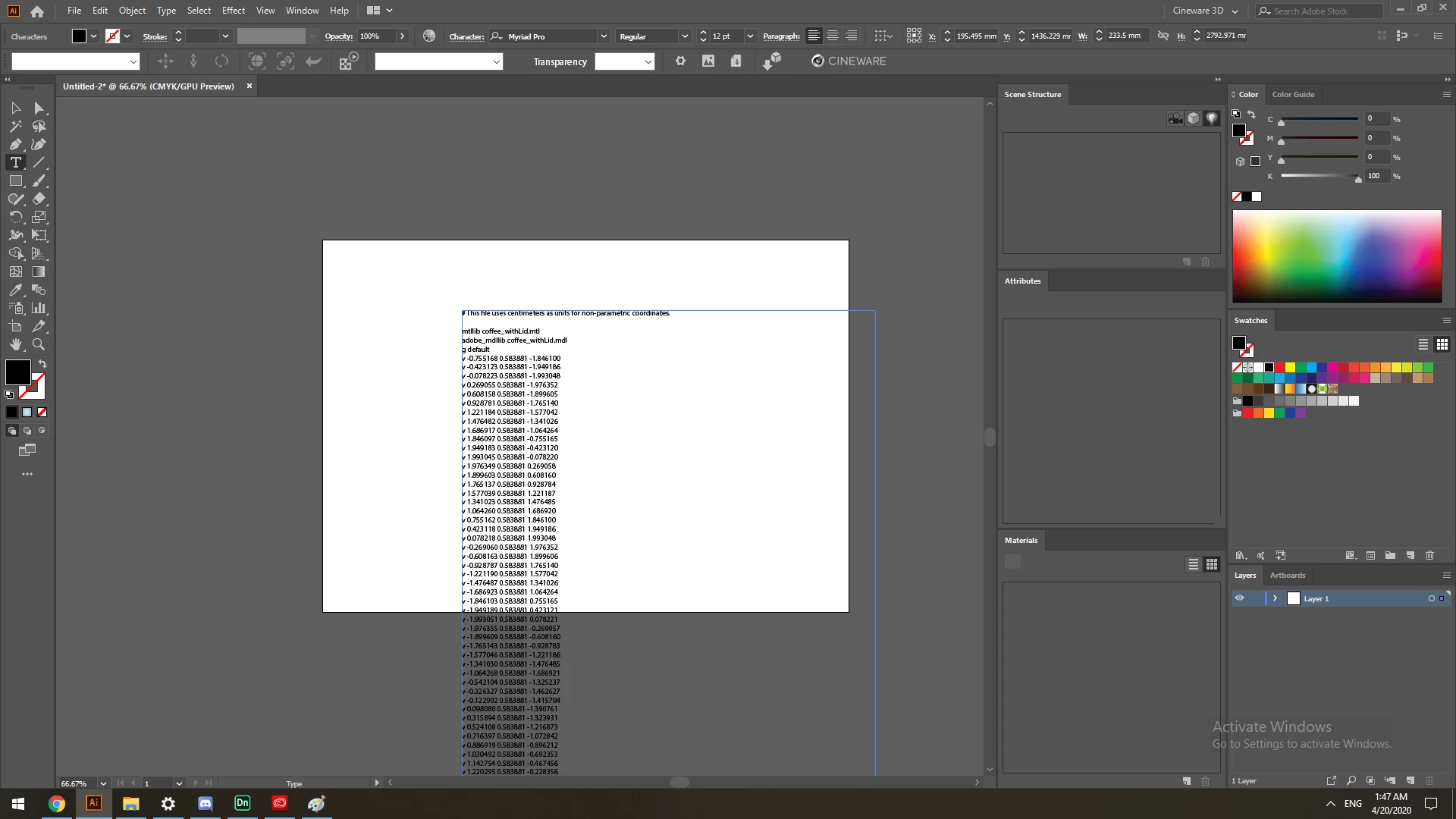Screen dimensions: 1456x819
Task: Click the Transparency button
Action: coord(560,61)
